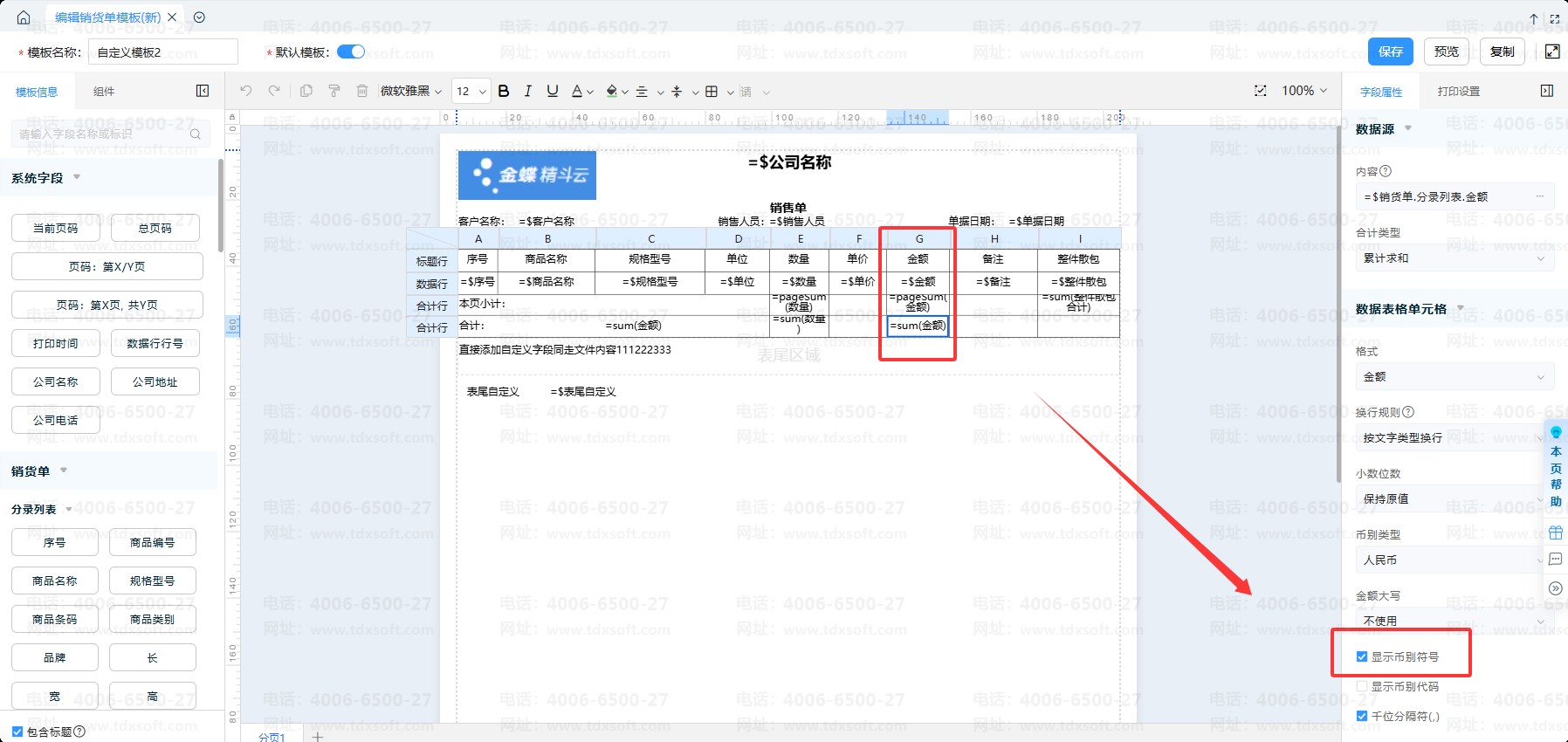The width and height of the screenshot is (1568, 742).
Task: Switch to the 打印设置 tab
Action: (1458, 91)
